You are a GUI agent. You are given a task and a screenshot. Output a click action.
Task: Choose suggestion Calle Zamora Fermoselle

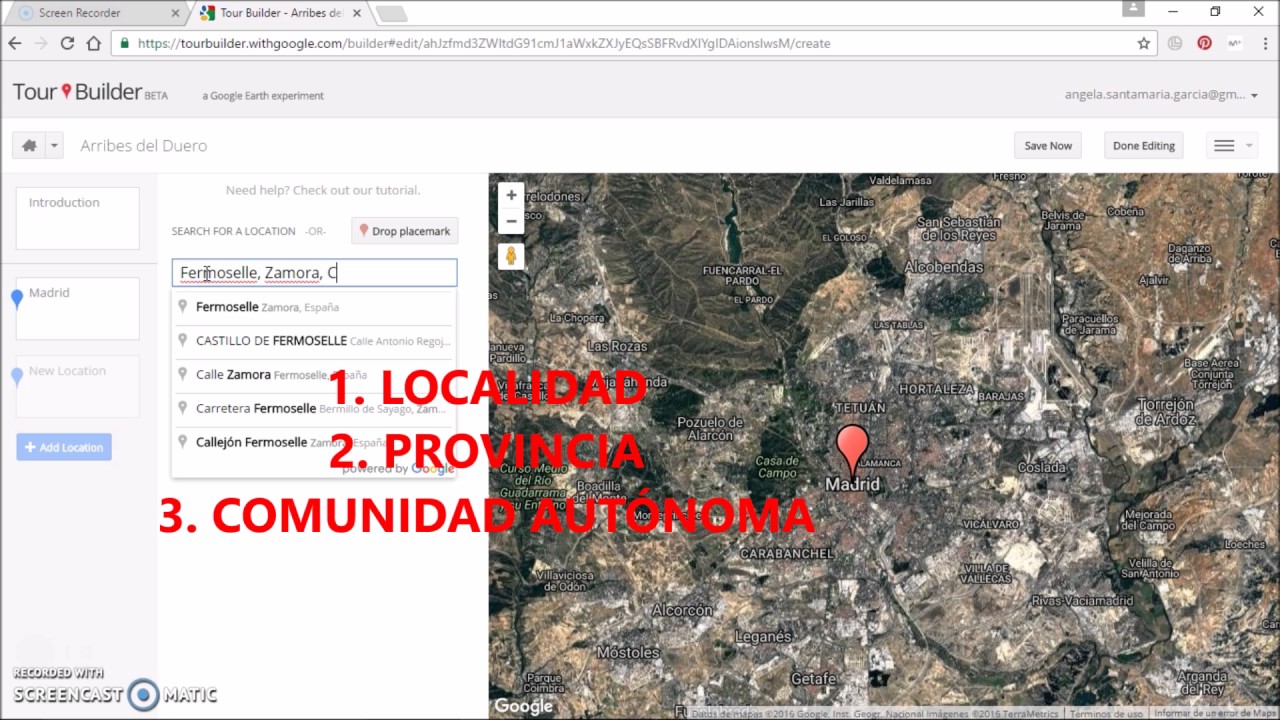click(314, 375)
